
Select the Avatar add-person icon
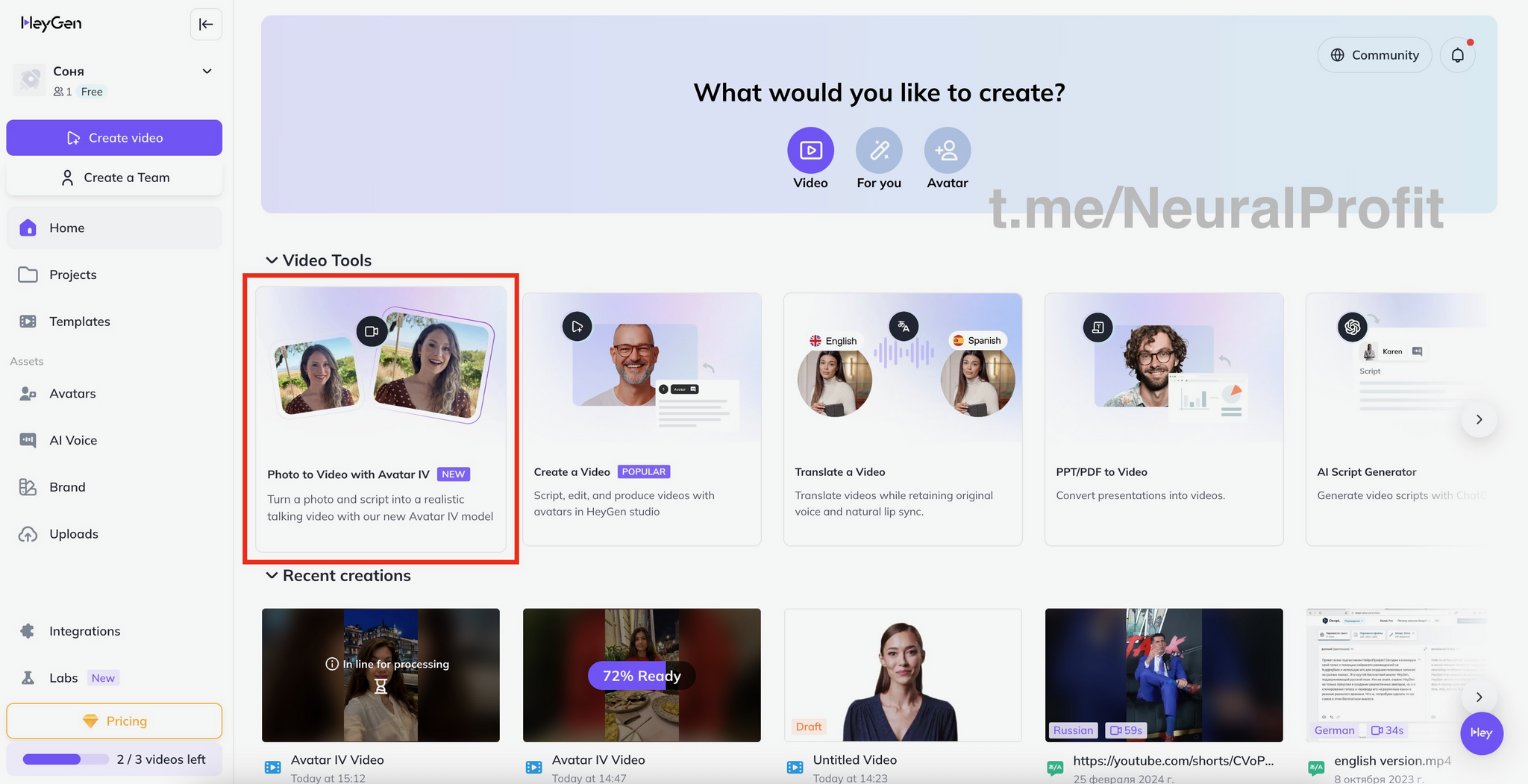coord(948,151)
